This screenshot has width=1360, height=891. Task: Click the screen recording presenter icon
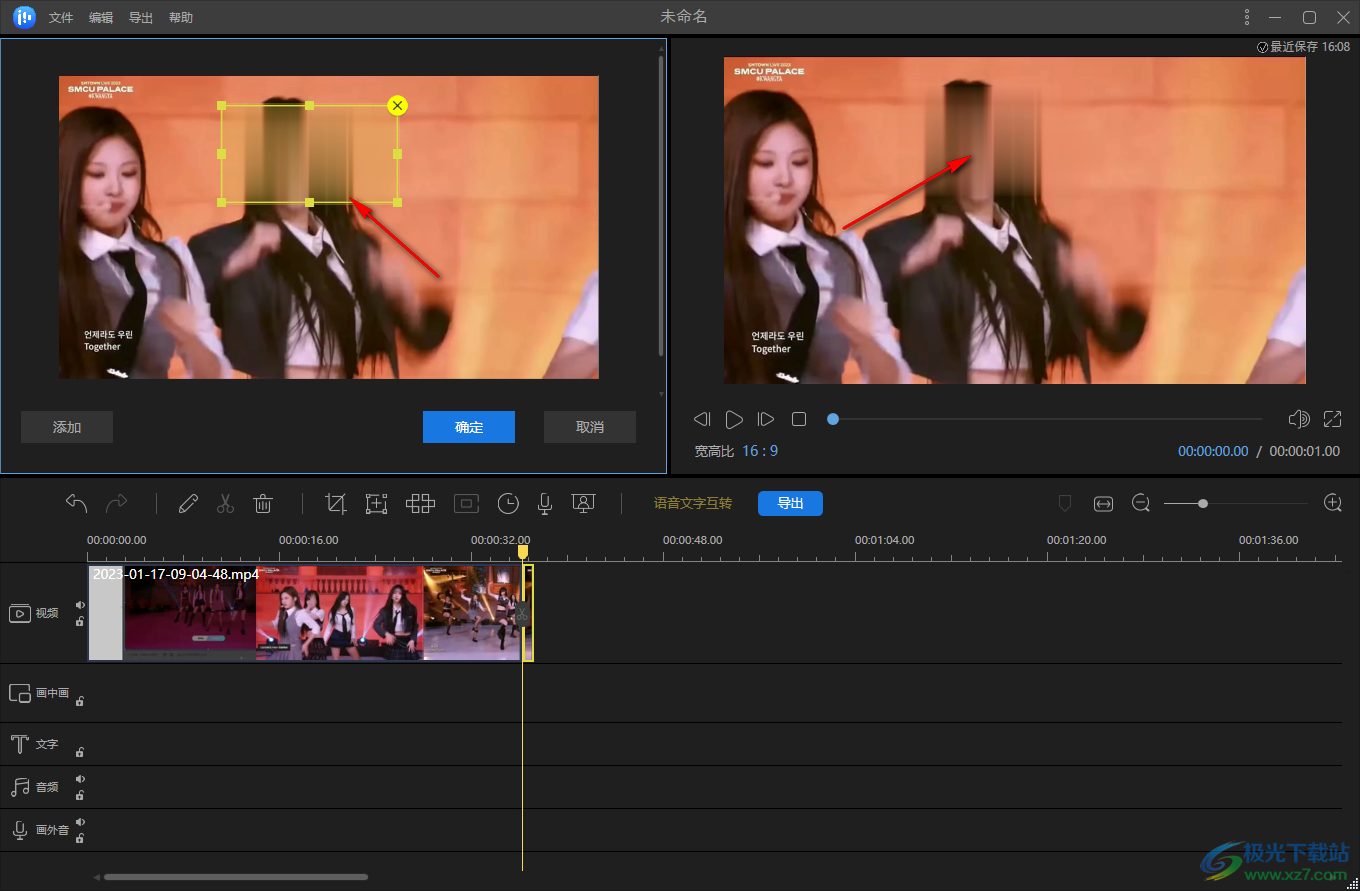click(x=584, y=504)
